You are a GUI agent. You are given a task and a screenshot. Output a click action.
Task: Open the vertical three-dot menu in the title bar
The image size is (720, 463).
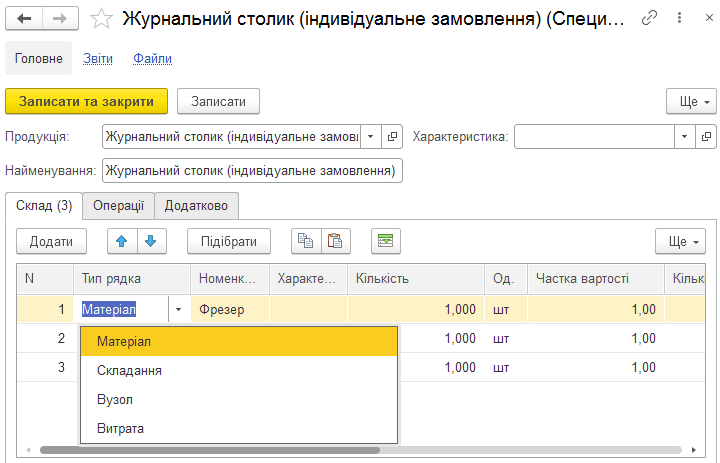[x=679, y=18]
